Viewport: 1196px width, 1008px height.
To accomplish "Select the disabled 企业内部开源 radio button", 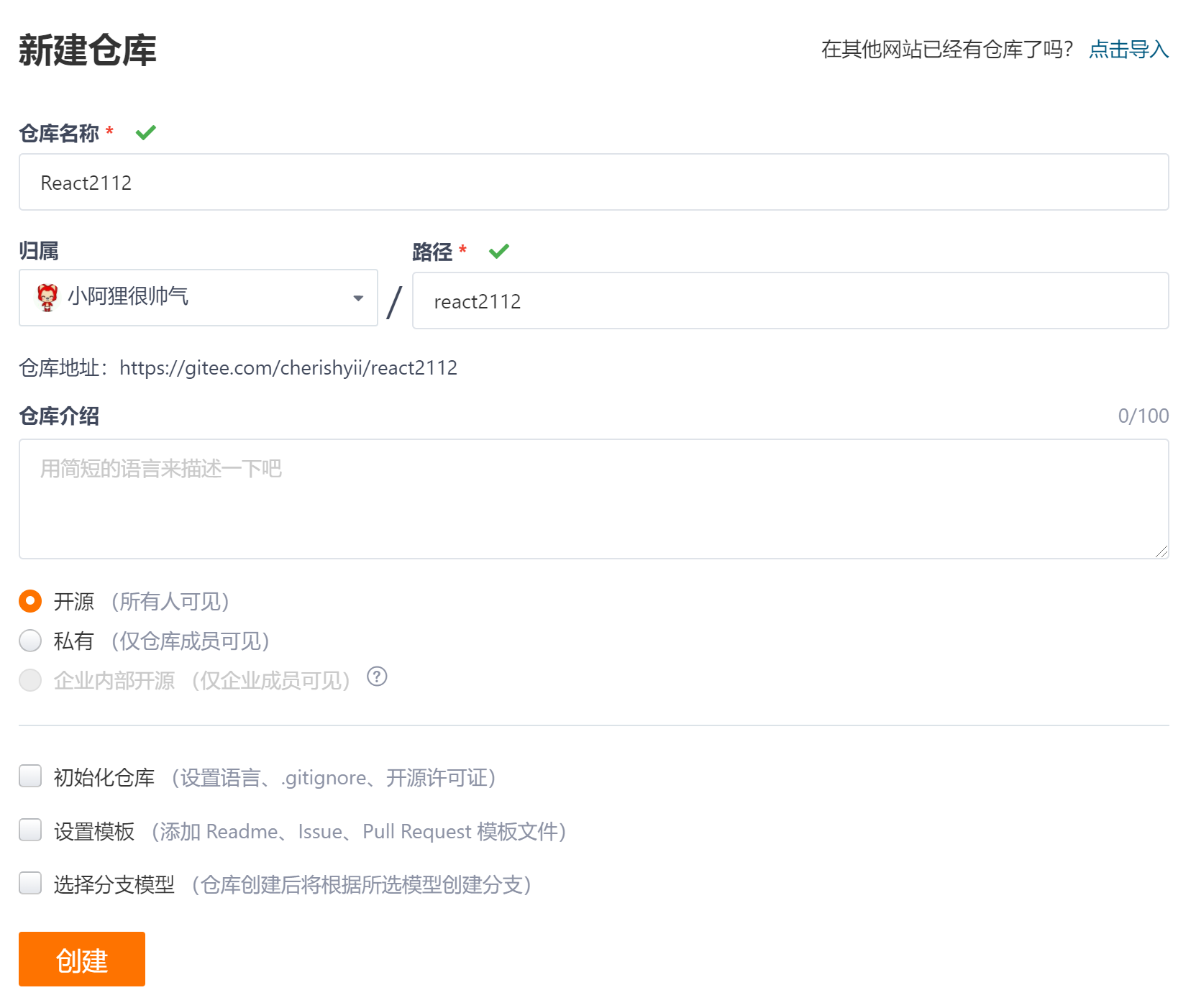I will (30, 680).
